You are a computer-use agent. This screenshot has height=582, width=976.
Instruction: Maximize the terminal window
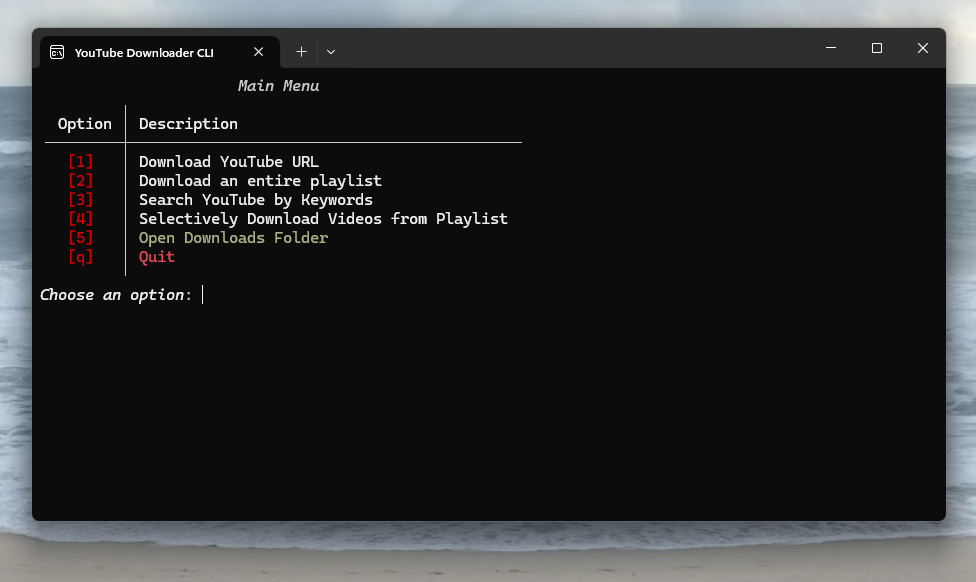(877, 48)
